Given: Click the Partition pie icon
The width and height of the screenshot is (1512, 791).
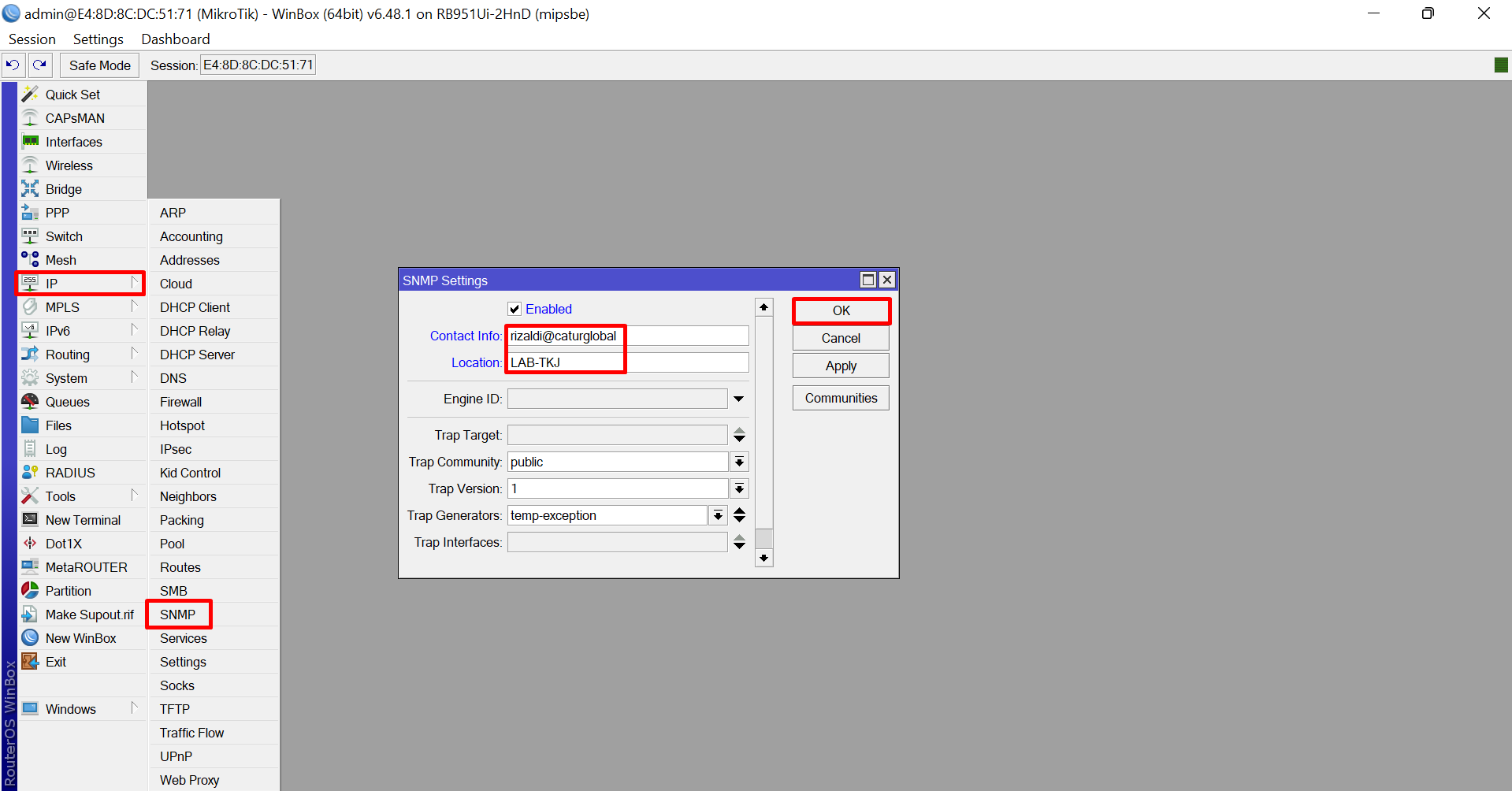Looking at the screenshot, I should [x=30, y=591].
